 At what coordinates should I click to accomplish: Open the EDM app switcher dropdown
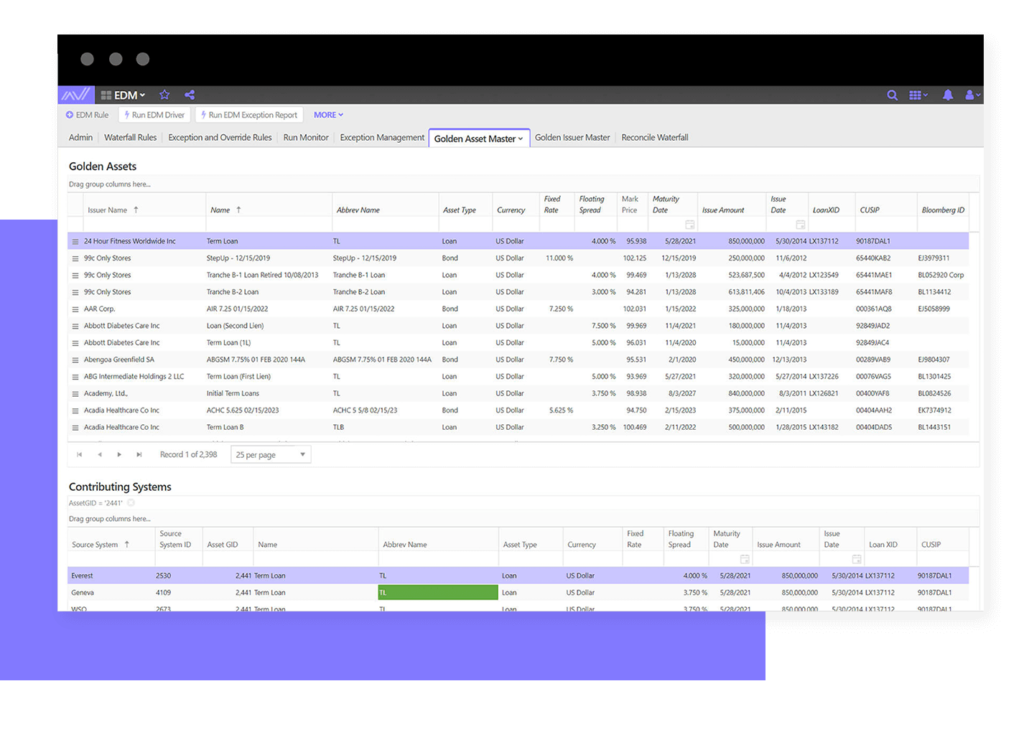tap(123, 95)
